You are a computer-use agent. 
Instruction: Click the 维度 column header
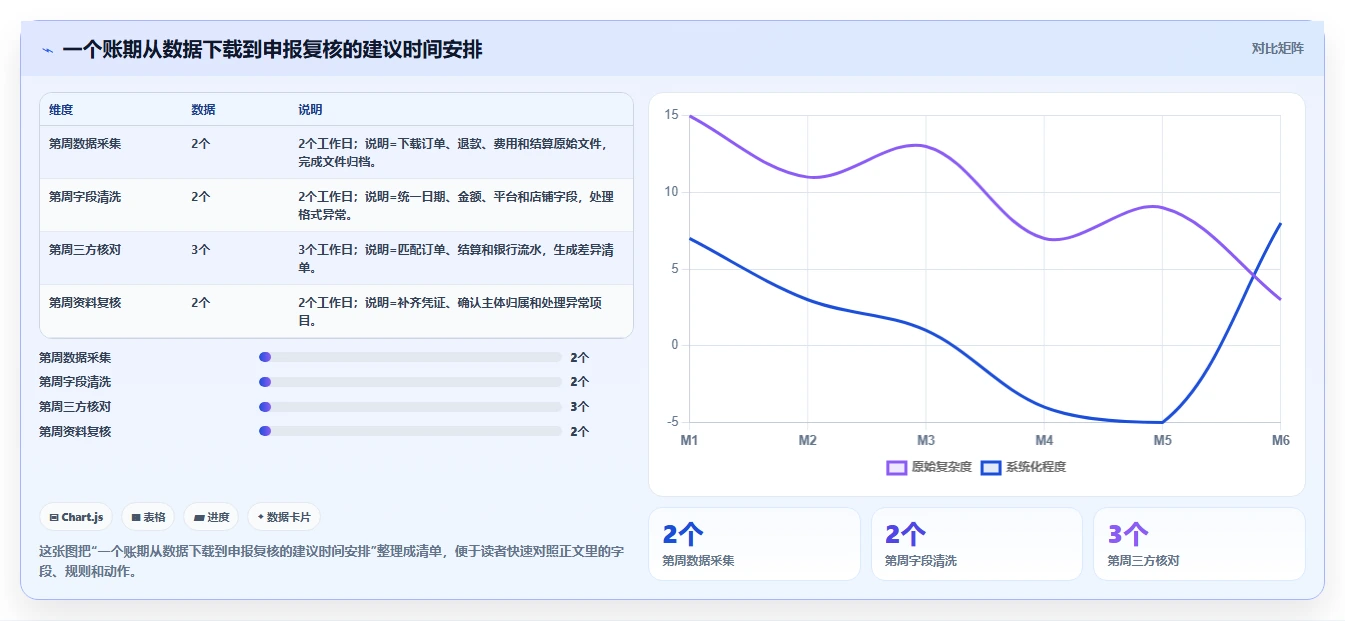tap(61, 110)
